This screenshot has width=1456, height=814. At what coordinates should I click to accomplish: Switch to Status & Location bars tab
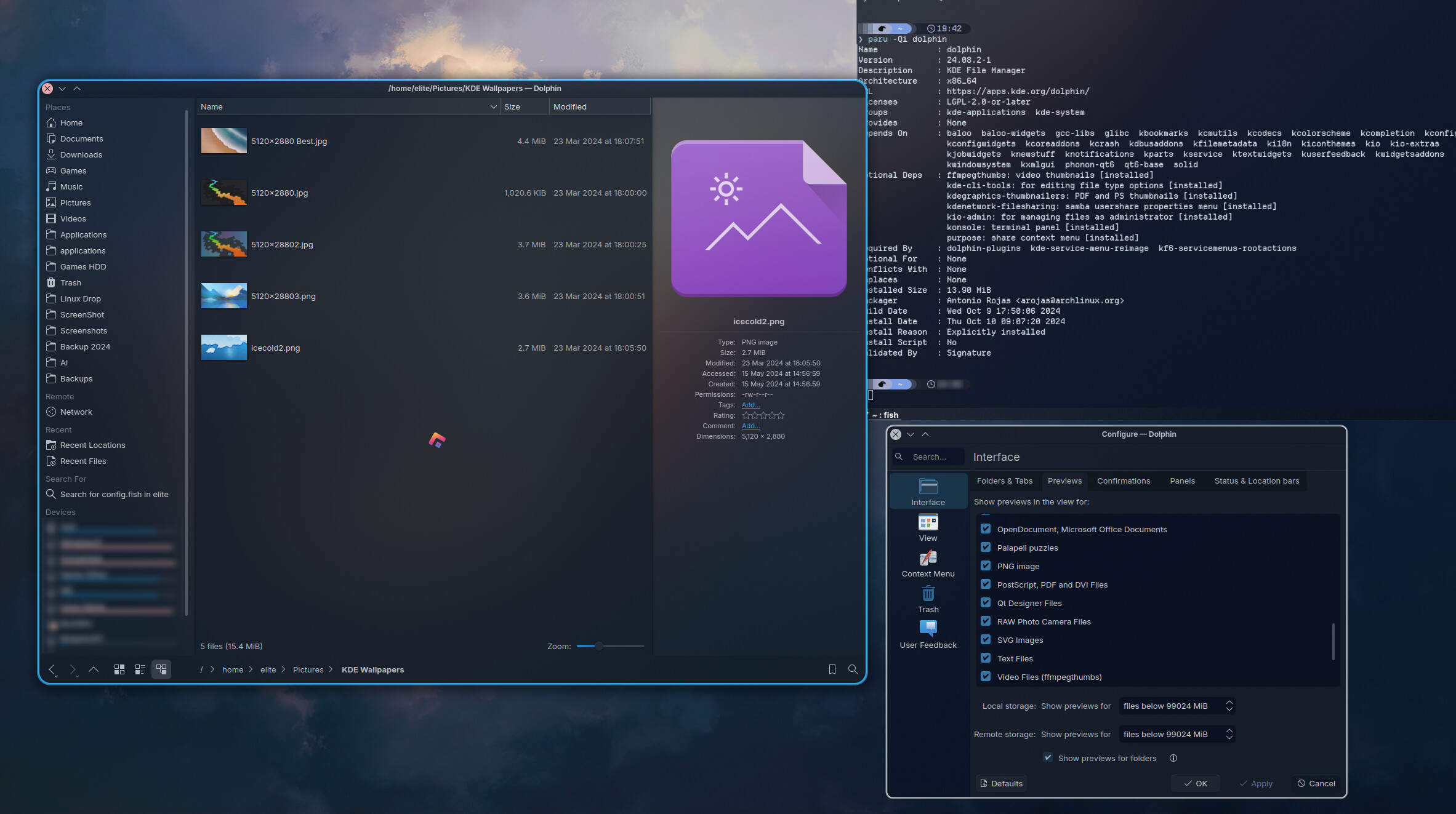[1257, 481]
